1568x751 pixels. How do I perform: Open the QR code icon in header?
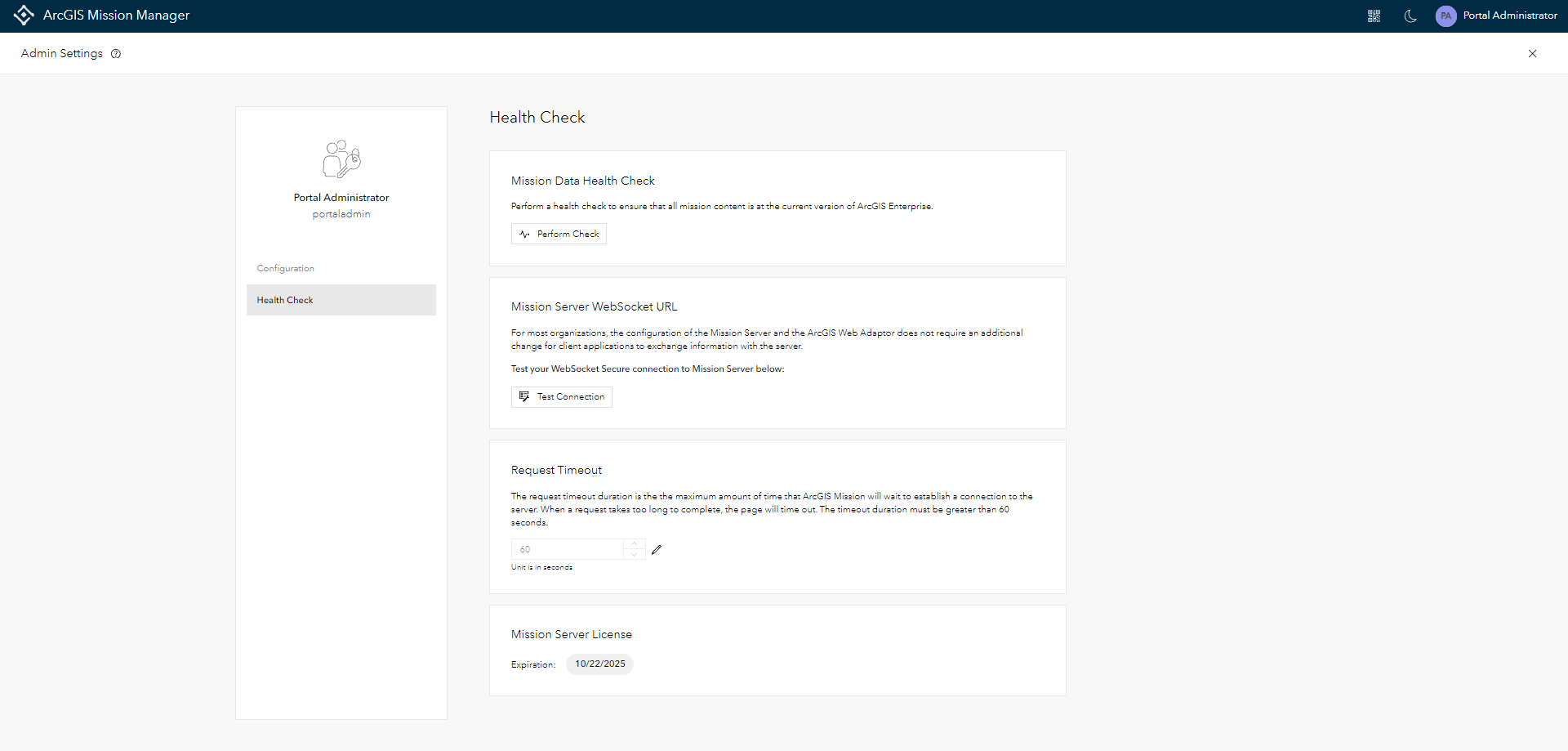(1374, 16)
